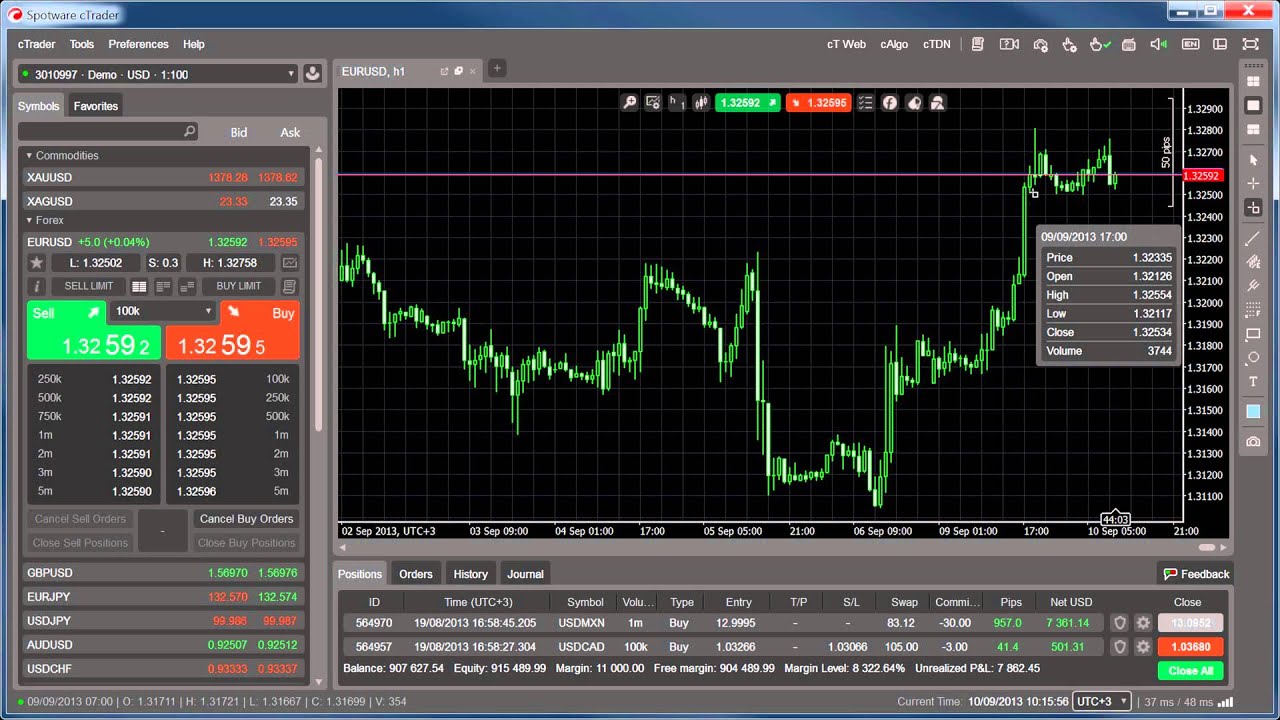
Task: Click SELL LIMIT button
Action: coord(89,286)
